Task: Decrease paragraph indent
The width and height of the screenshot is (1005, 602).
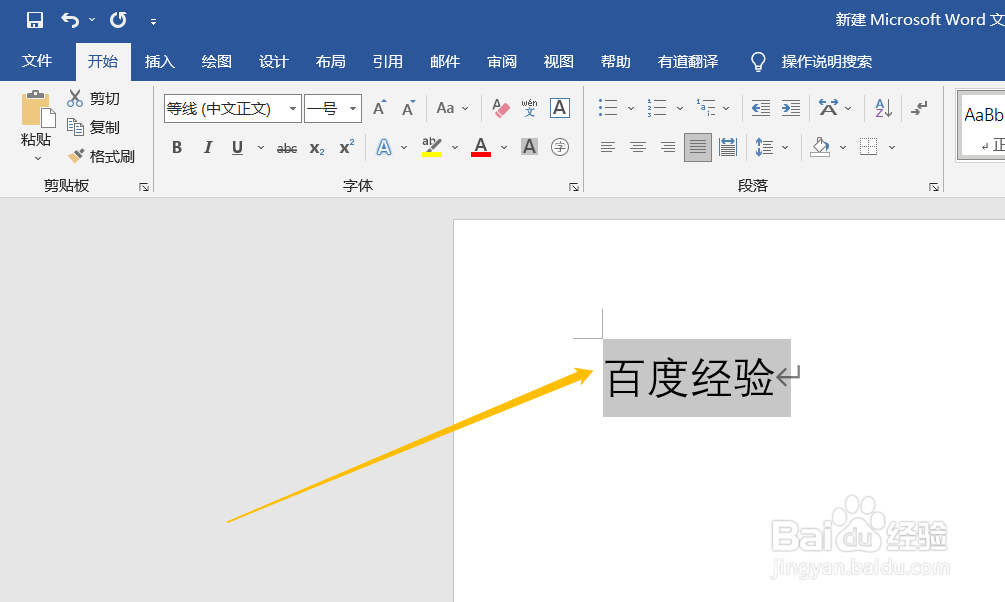Action: tap(761, 108)
